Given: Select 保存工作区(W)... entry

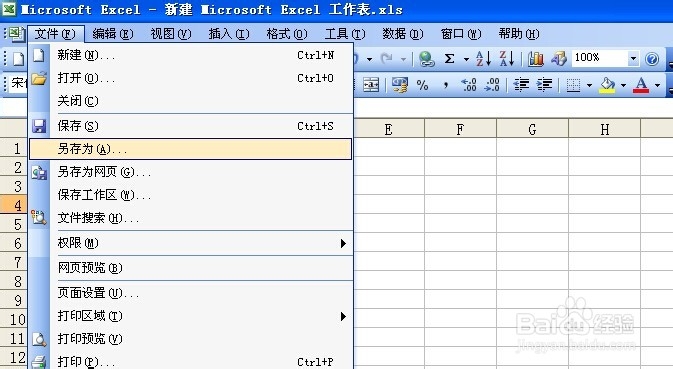Looking at the screenshot, I should click(x=191, y=195).
